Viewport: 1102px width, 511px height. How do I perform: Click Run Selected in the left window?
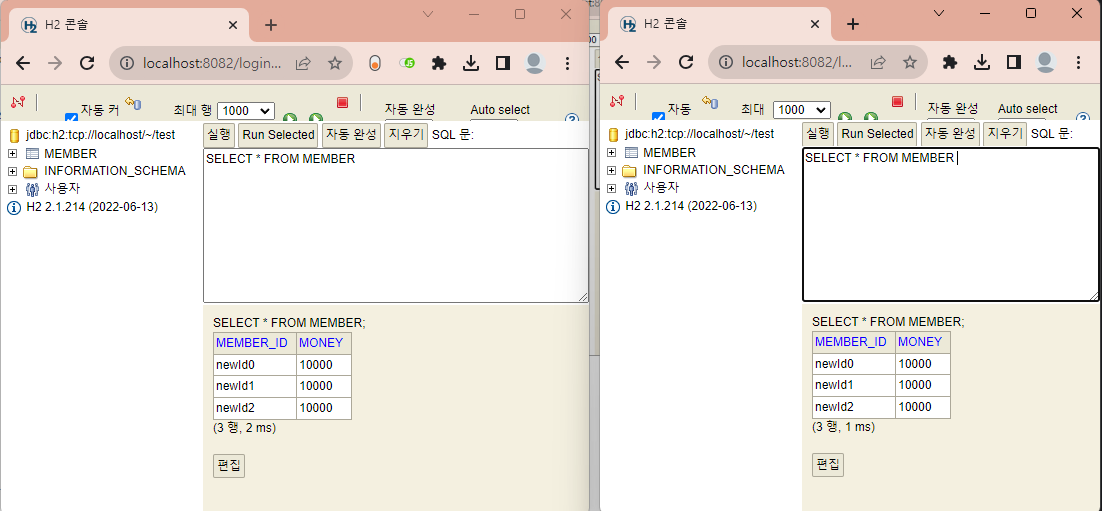pyautogui.click(x=278, y=134)
